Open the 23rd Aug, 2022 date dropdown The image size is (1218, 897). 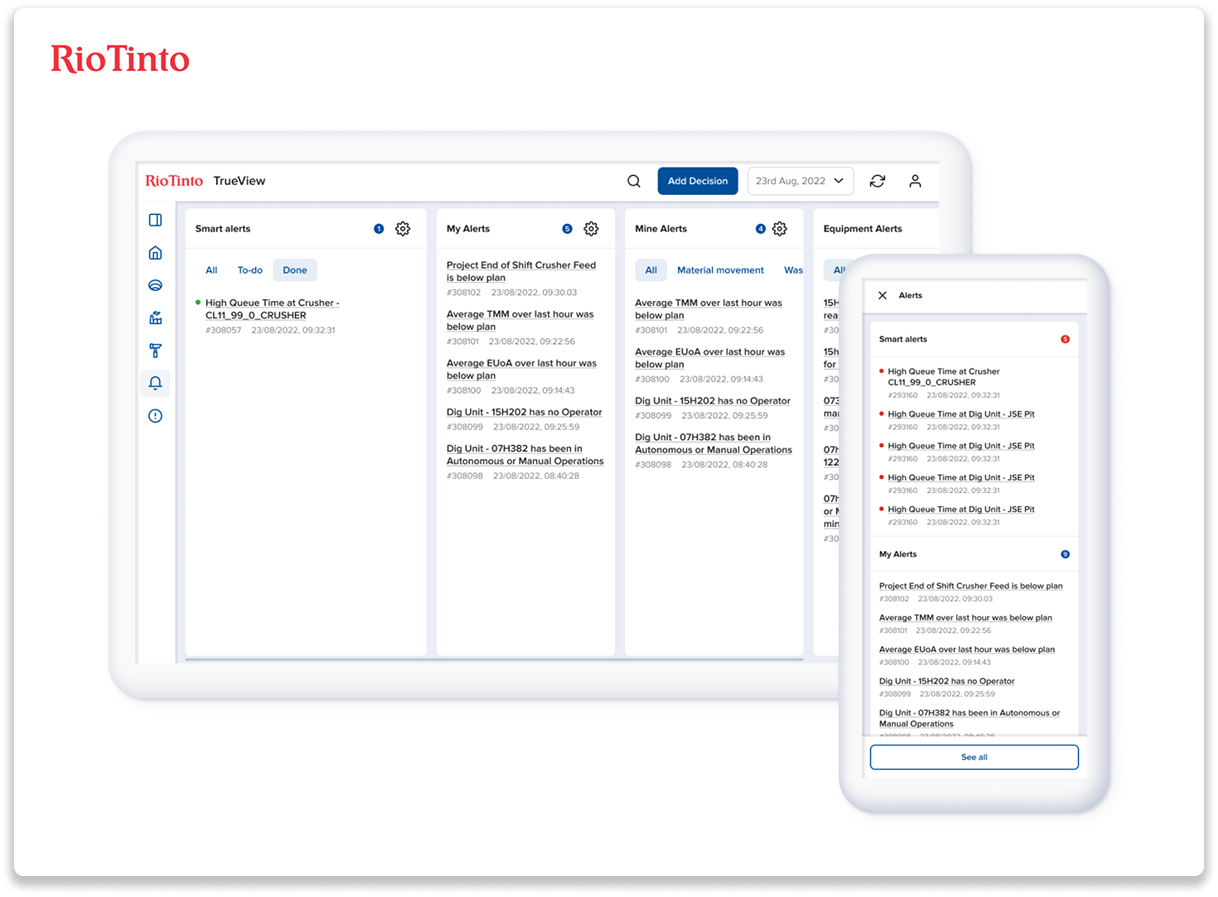800,181
